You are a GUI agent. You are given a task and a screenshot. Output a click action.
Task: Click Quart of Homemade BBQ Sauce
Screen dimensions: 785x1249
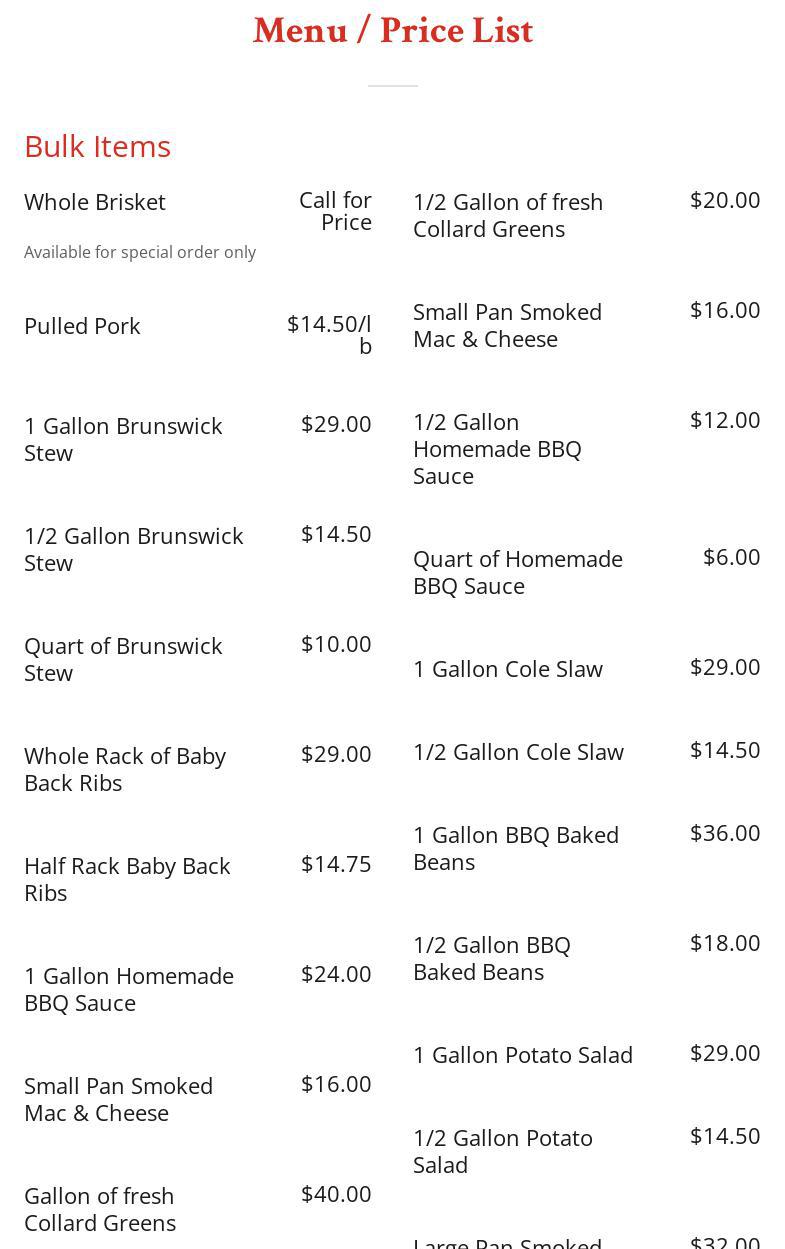click(518, 572)
